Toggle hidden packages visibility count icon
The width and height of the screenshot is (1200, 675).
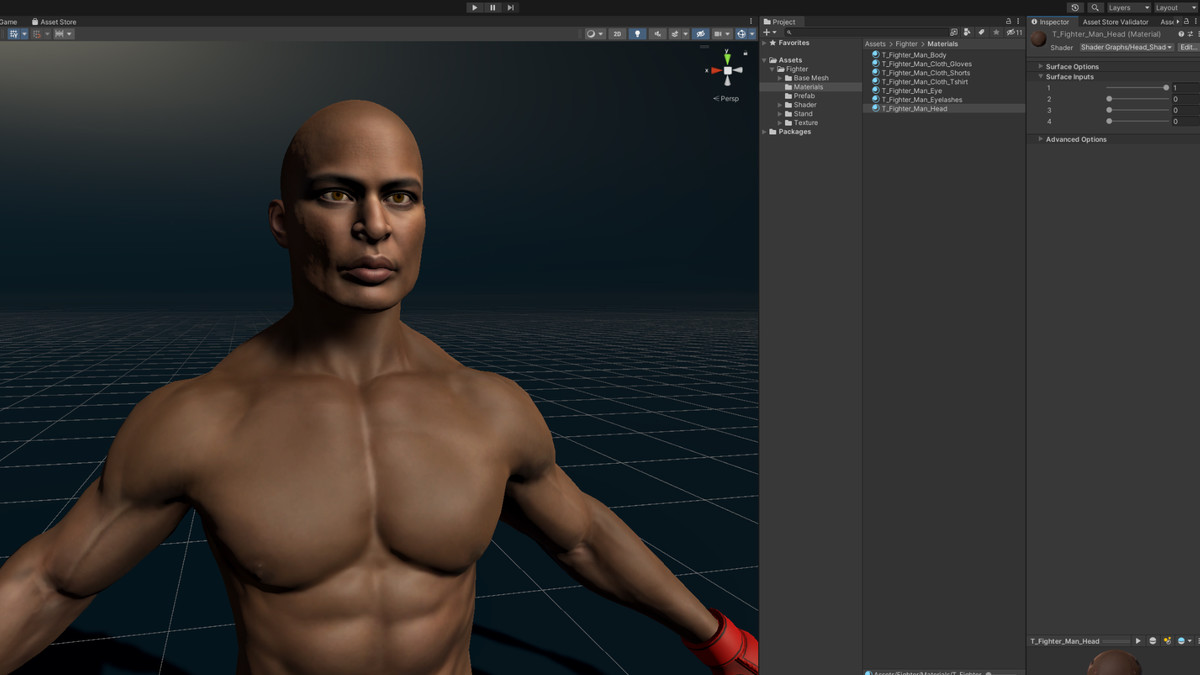[1014, 33]
